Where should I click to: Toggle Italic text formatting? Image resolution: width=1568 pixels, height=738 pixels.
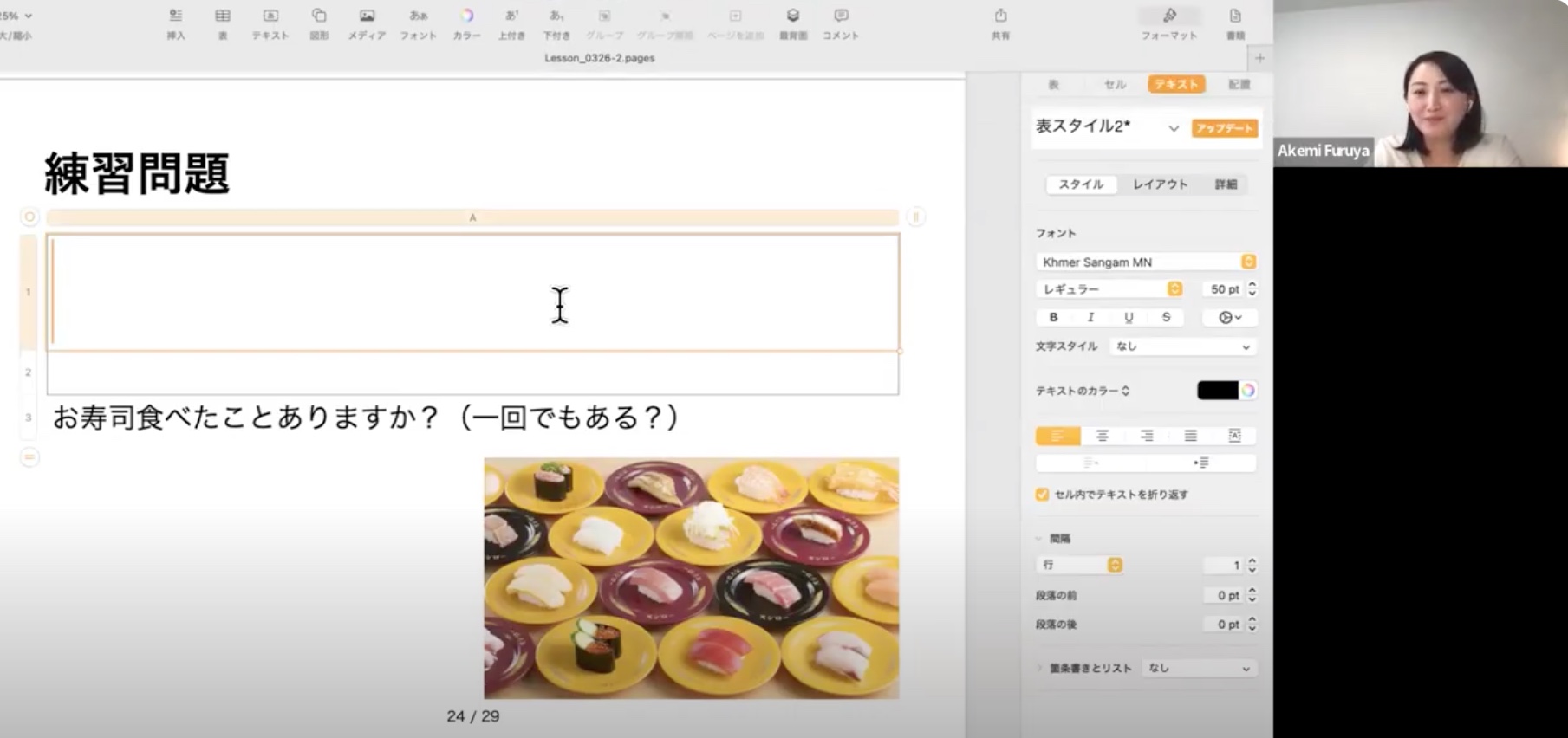[x=1090, y=318]
